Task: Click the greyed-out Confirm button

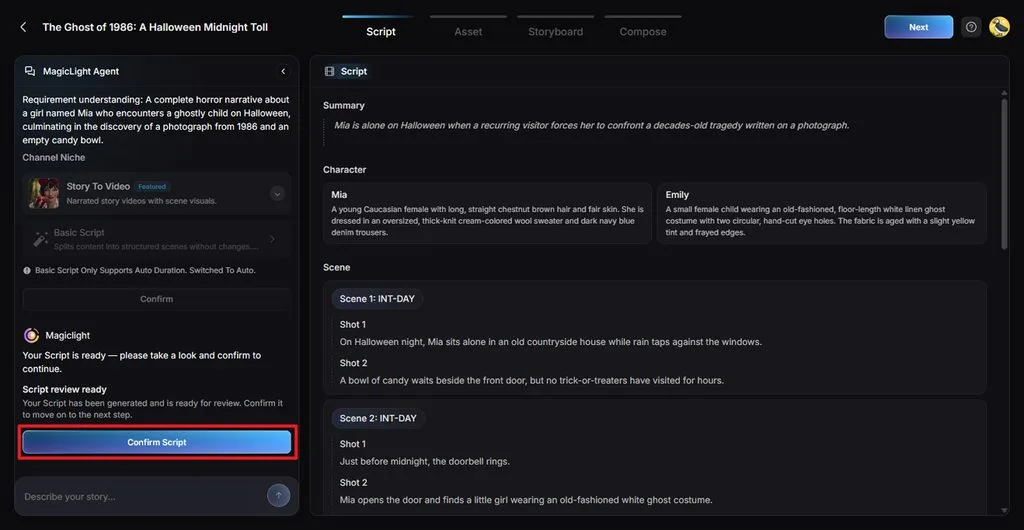Action: click(157, 299)
